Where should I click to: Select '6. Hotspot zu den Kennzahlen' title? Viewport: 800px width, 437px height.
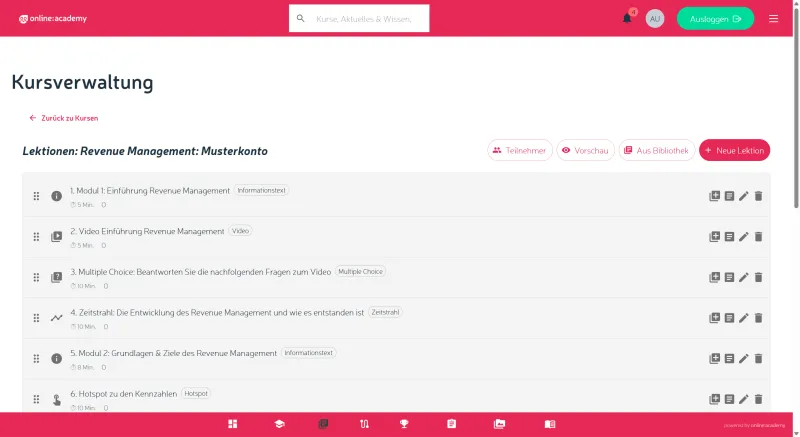pos(123,394)
